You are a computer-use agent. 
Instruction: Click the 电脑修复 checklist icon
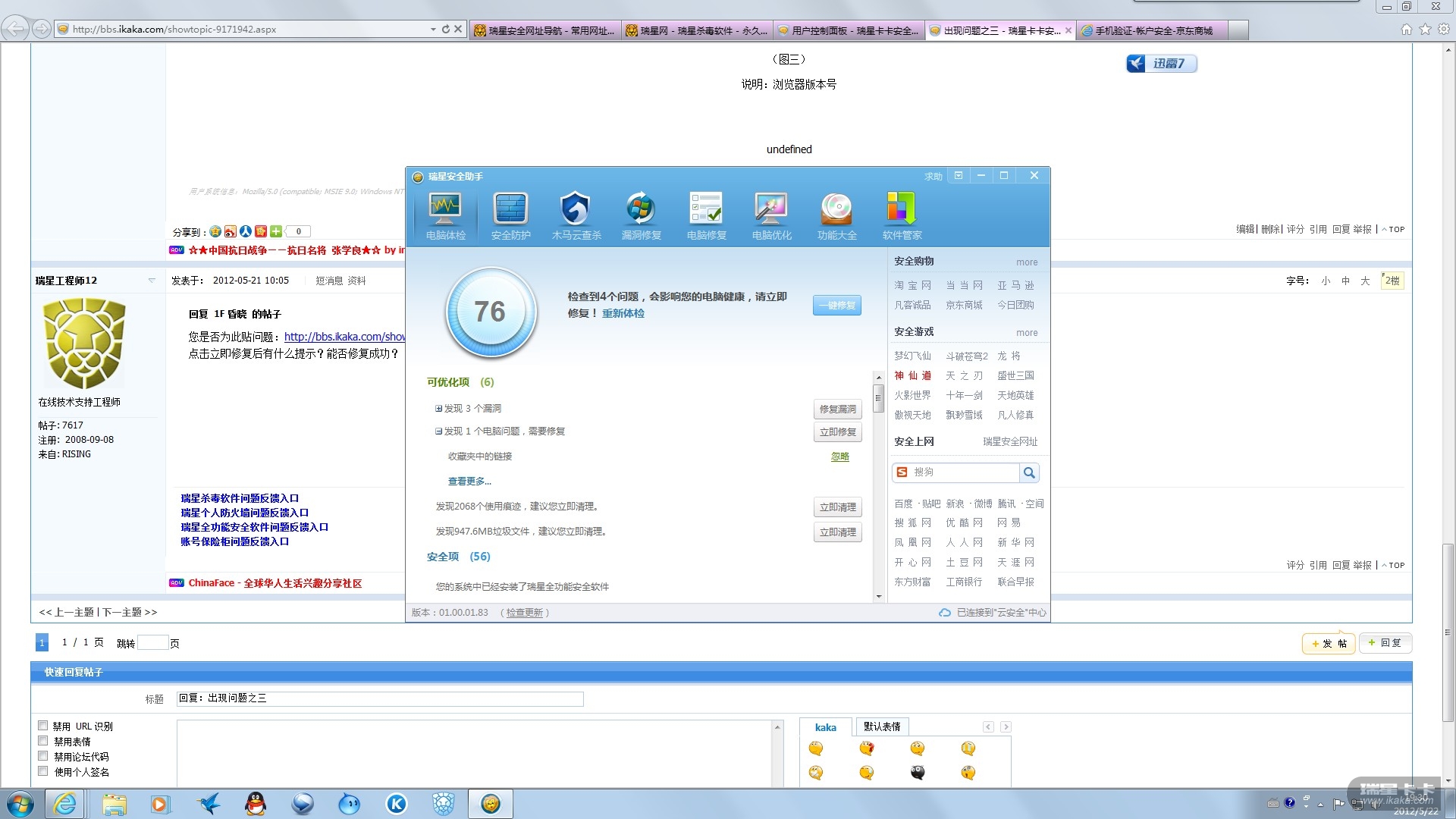[706, 209]
